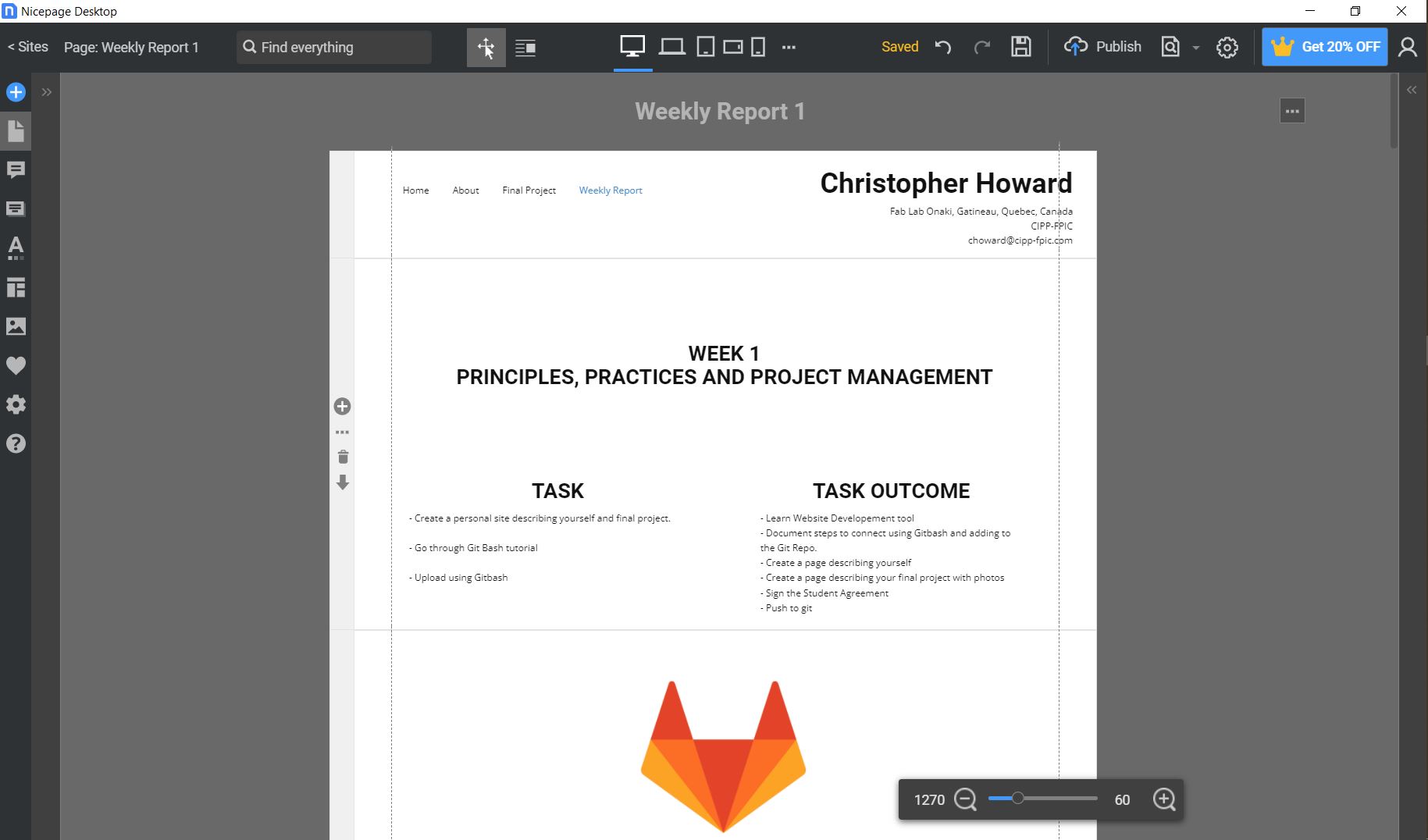The width and height of the screenshot is (1428, 840).
Task: Click the Undo arrow
Action: (943, 47)
